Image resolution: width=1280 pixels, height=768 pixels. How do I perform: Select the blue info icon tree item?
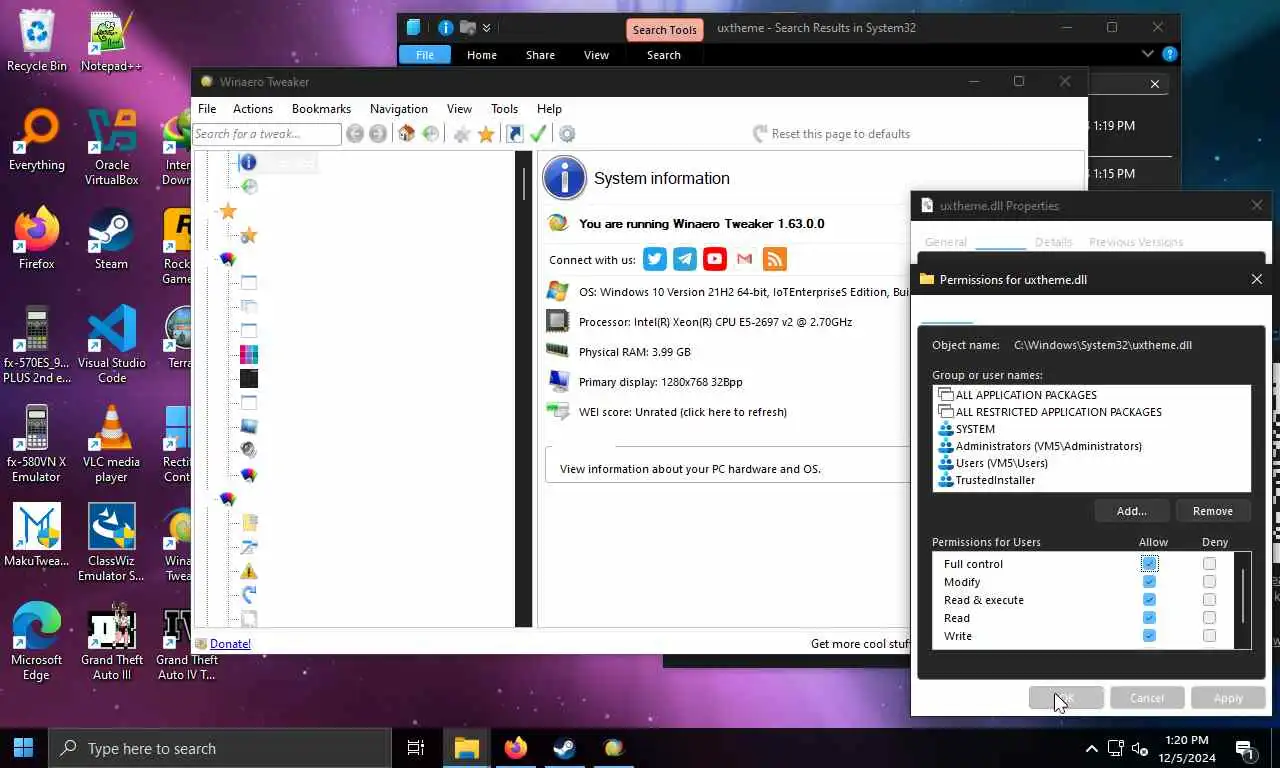point(248,162)
